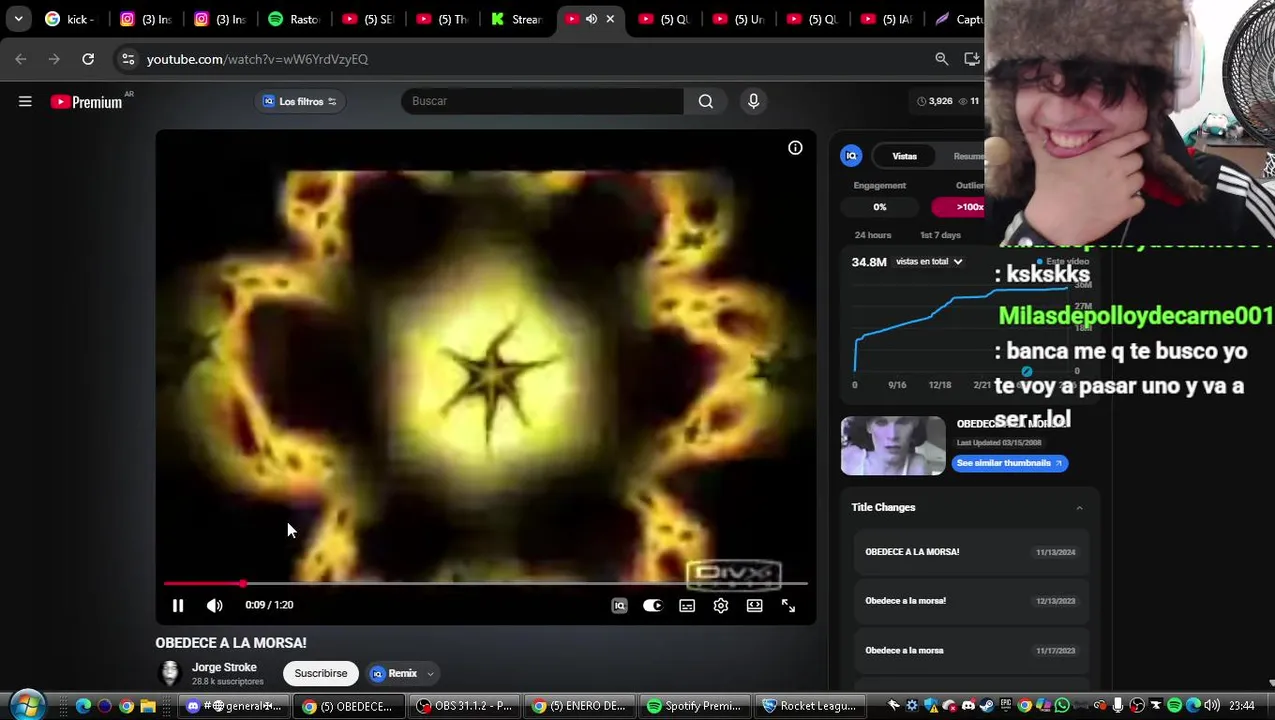Screen dimensions: 1275x720
Task: Click the IQ icon in player controls
Action: 619,605
